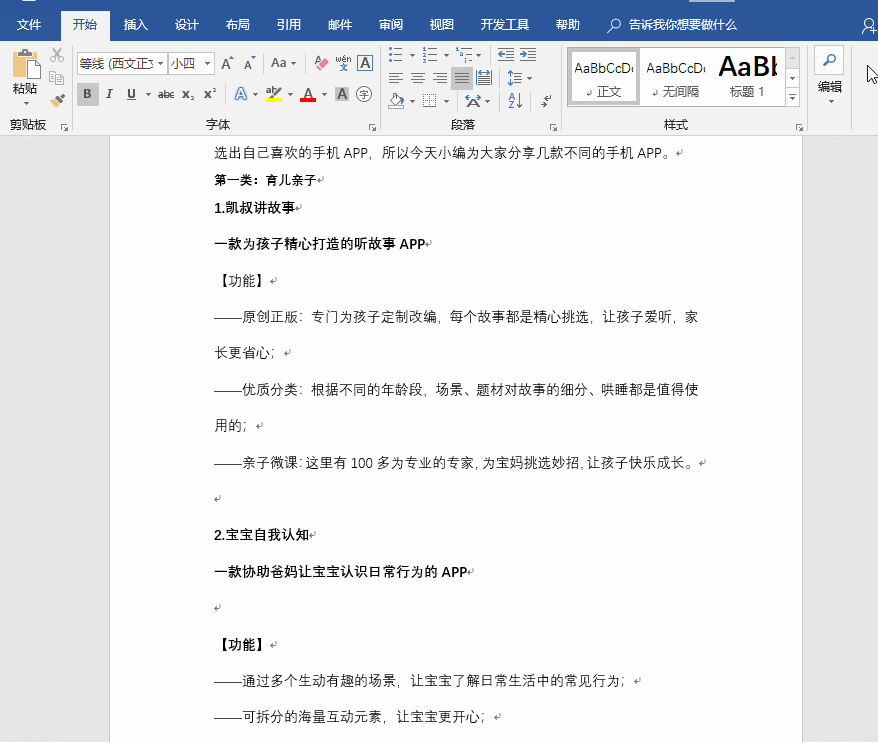Expand the font color dropdown arrow
This screenshot has height=742, width=878.
[323, 92]
